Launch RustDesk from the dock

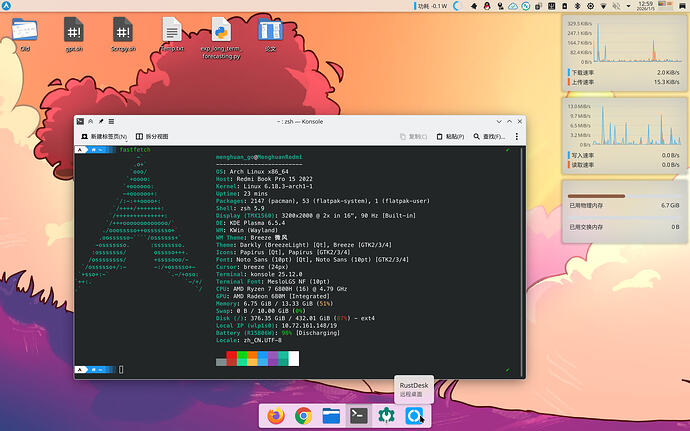click(414, 416)
